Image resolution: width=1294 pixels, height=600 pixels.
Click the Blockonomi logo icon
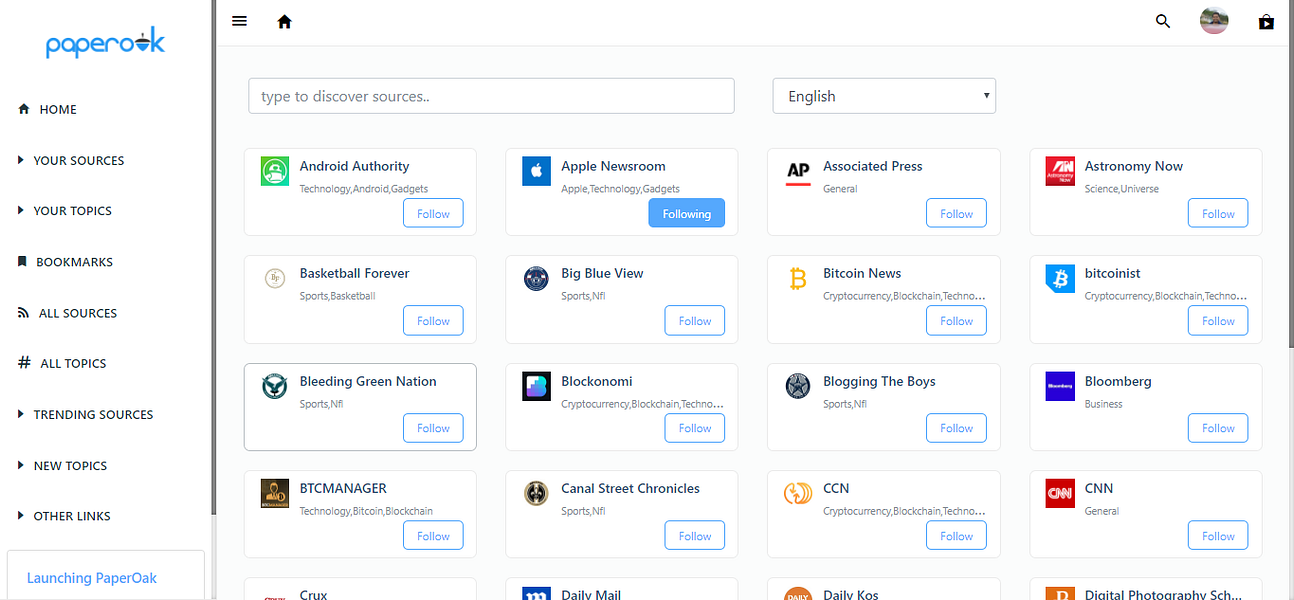click(x=536, y=386)
